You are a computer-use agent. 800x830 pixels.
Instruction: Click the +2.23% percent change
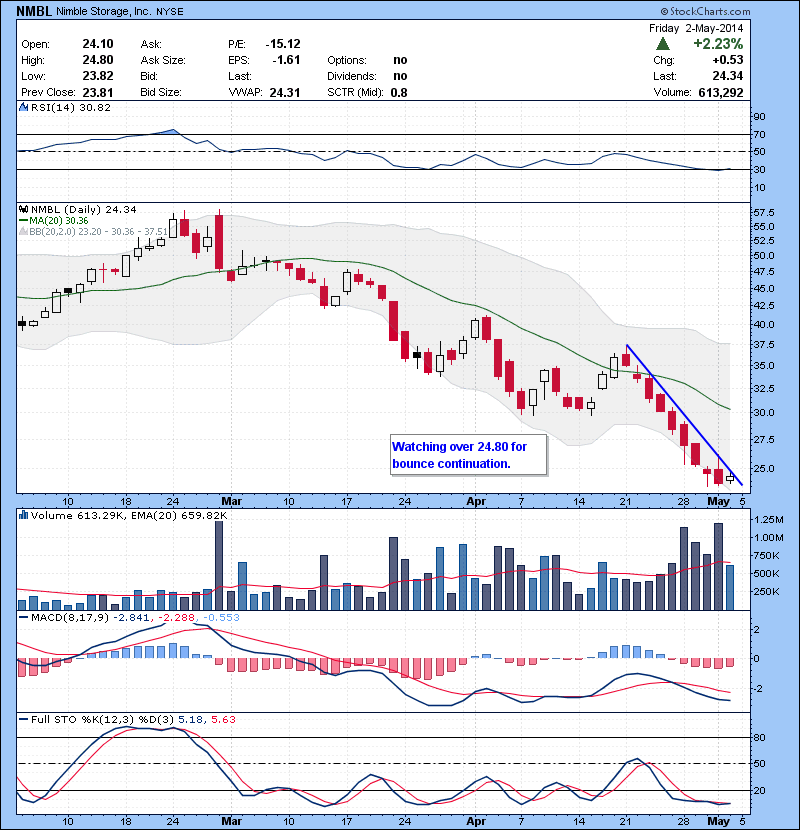[718, 44]
